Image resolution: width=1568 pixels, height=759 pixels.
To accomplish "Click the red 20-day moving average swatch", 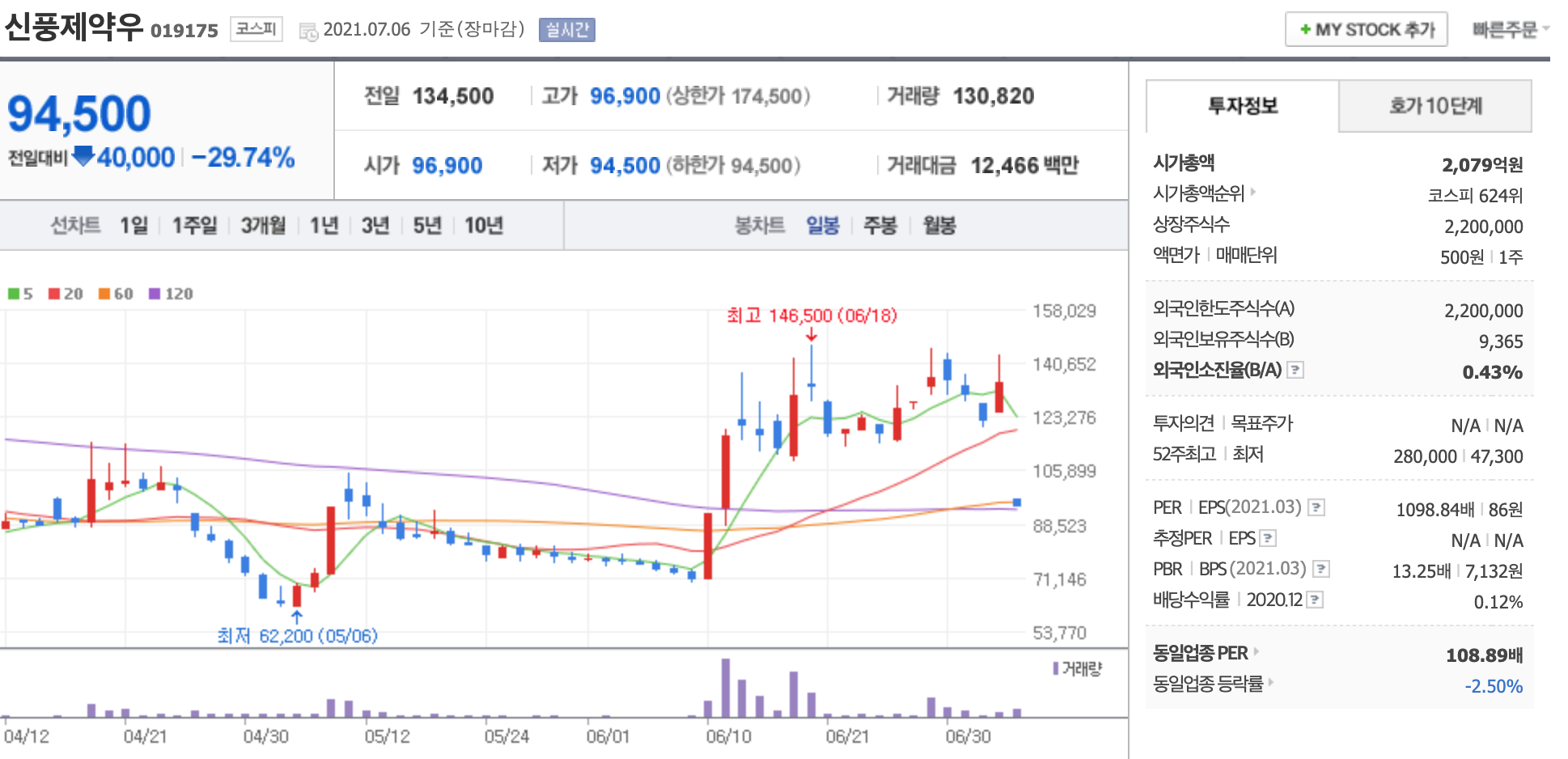I will click(x=54, y=294).
